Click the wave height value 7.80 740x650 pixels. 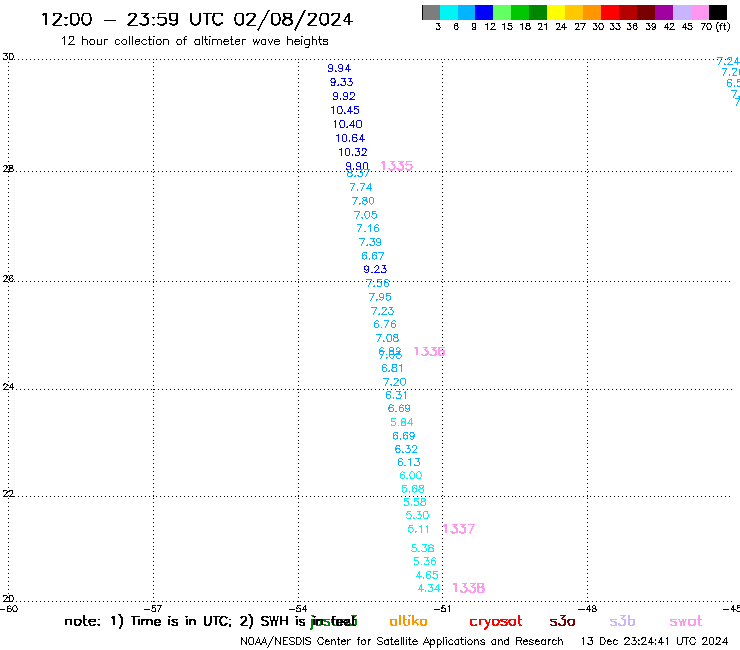click(363, 201)
